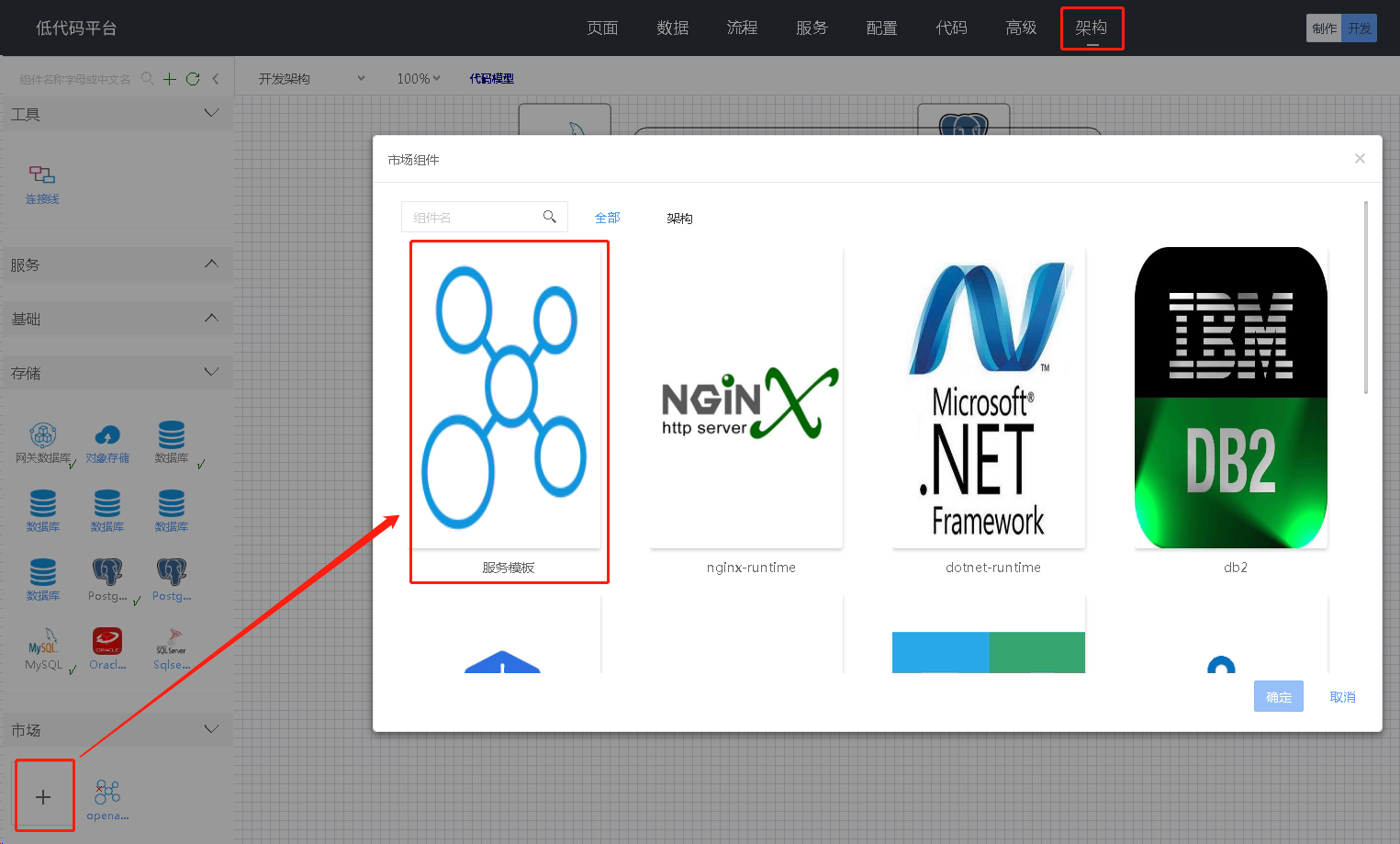Click the green refresh icon in sidebar
This screenshot has height=844, width=1400.
(193, 79)
